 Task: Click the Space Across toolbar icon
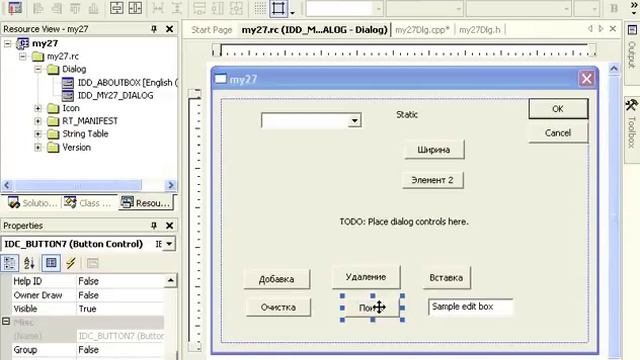[x=158, y=8]
